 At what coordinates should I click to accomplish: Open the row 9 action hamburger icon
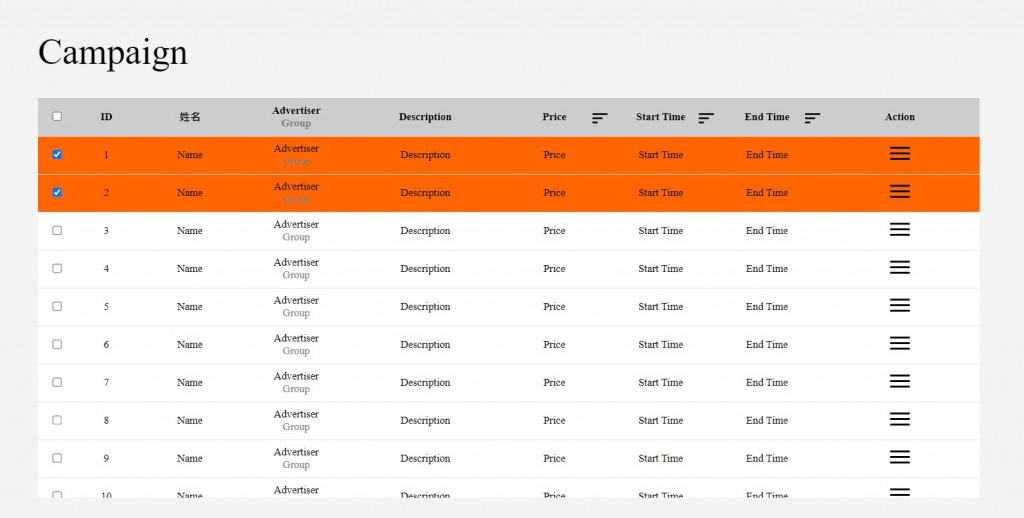click(899, 457)
